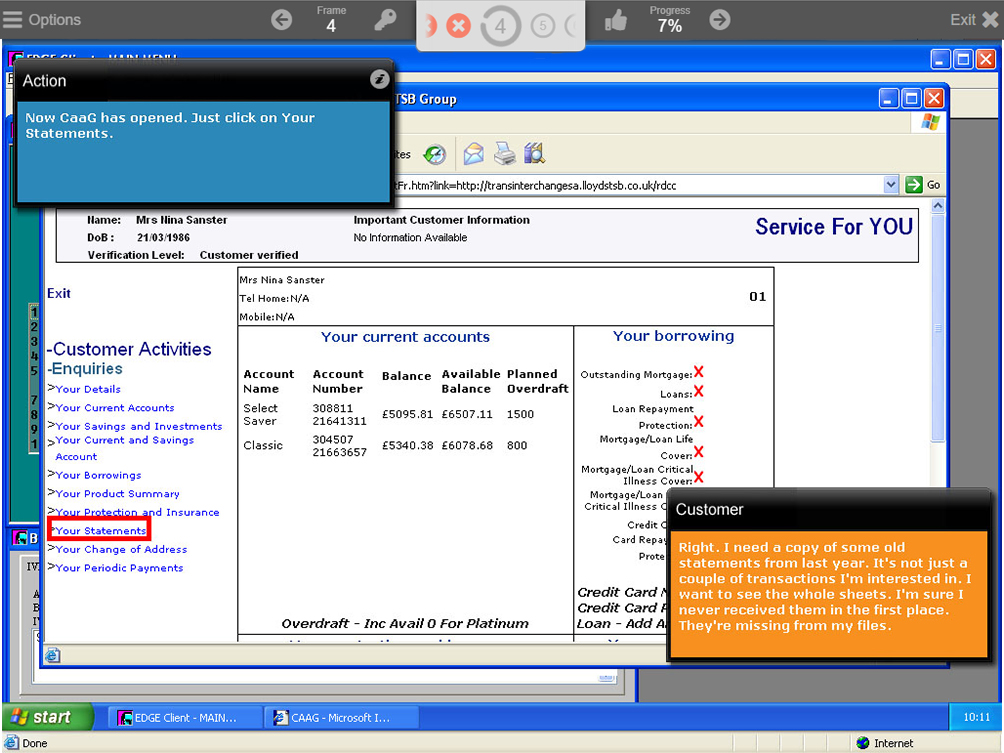This screenshot has height=753, width=1004.
Task: Click Classic account name
Action: [263, 445]
